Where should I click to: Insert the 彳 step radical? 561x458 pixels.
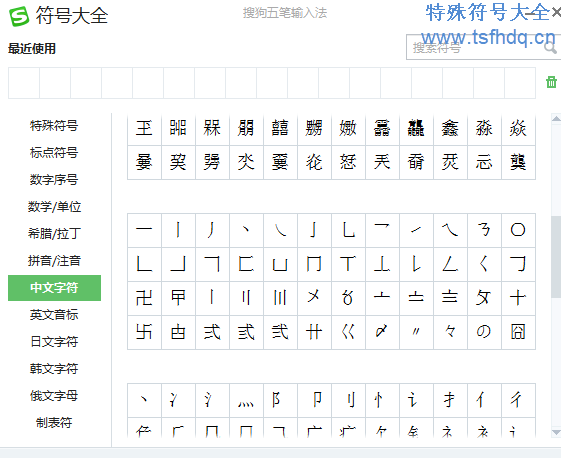(x=518, y=400)
